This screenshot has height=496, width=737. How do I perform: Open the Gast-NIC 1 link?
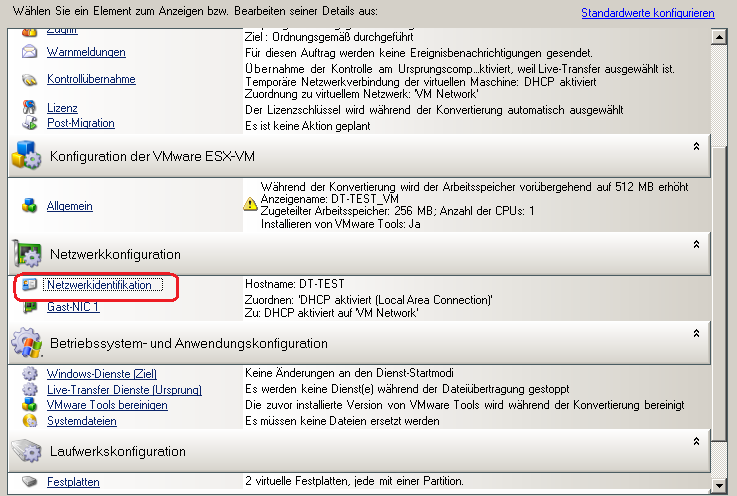click(x=73, y=307)
